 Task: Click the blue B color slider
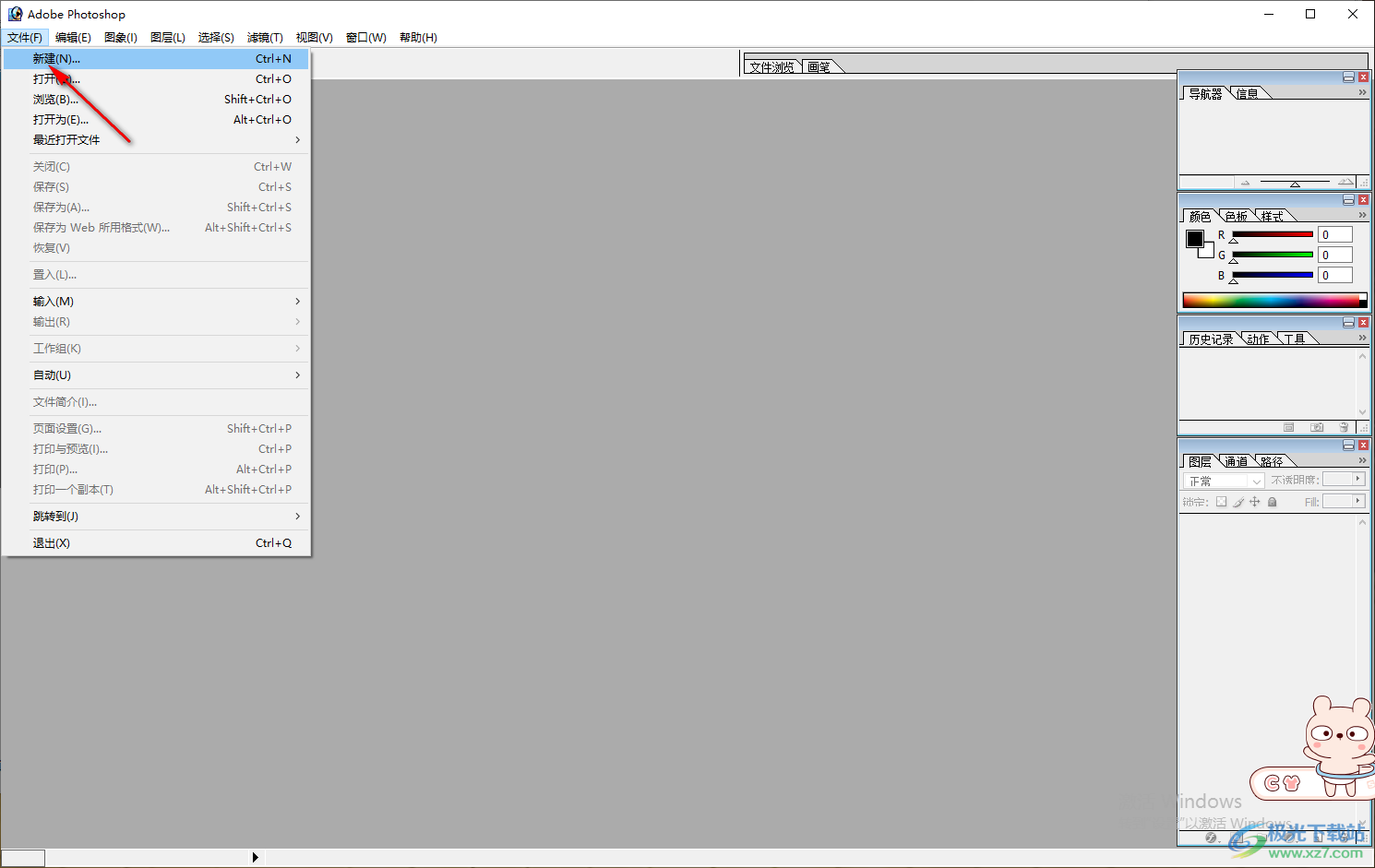click(1272, 275)
